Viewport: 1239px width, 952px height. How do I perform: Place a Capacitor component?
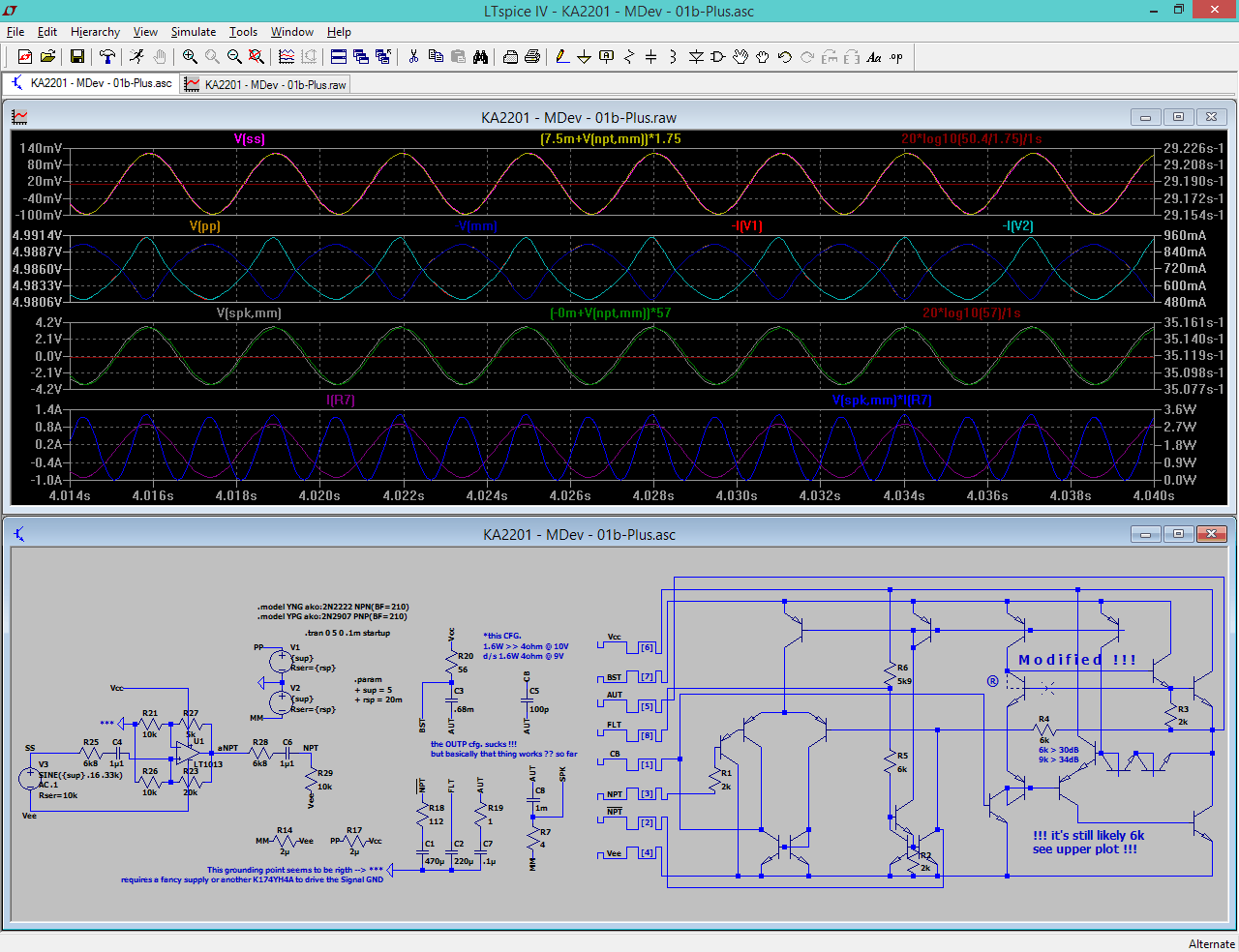coord(651,57)
